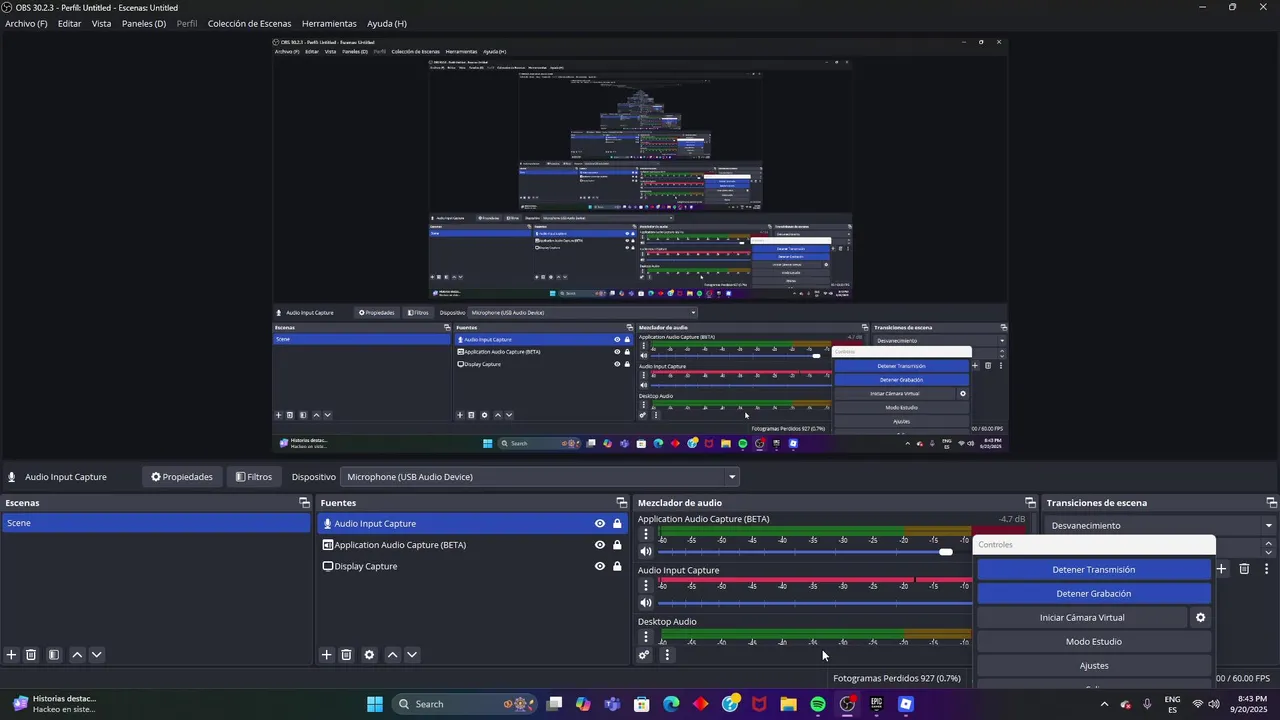Undock the Mezclador de audio panel
This screenshot has width=1280, height=720.
tap(1030, 503)
